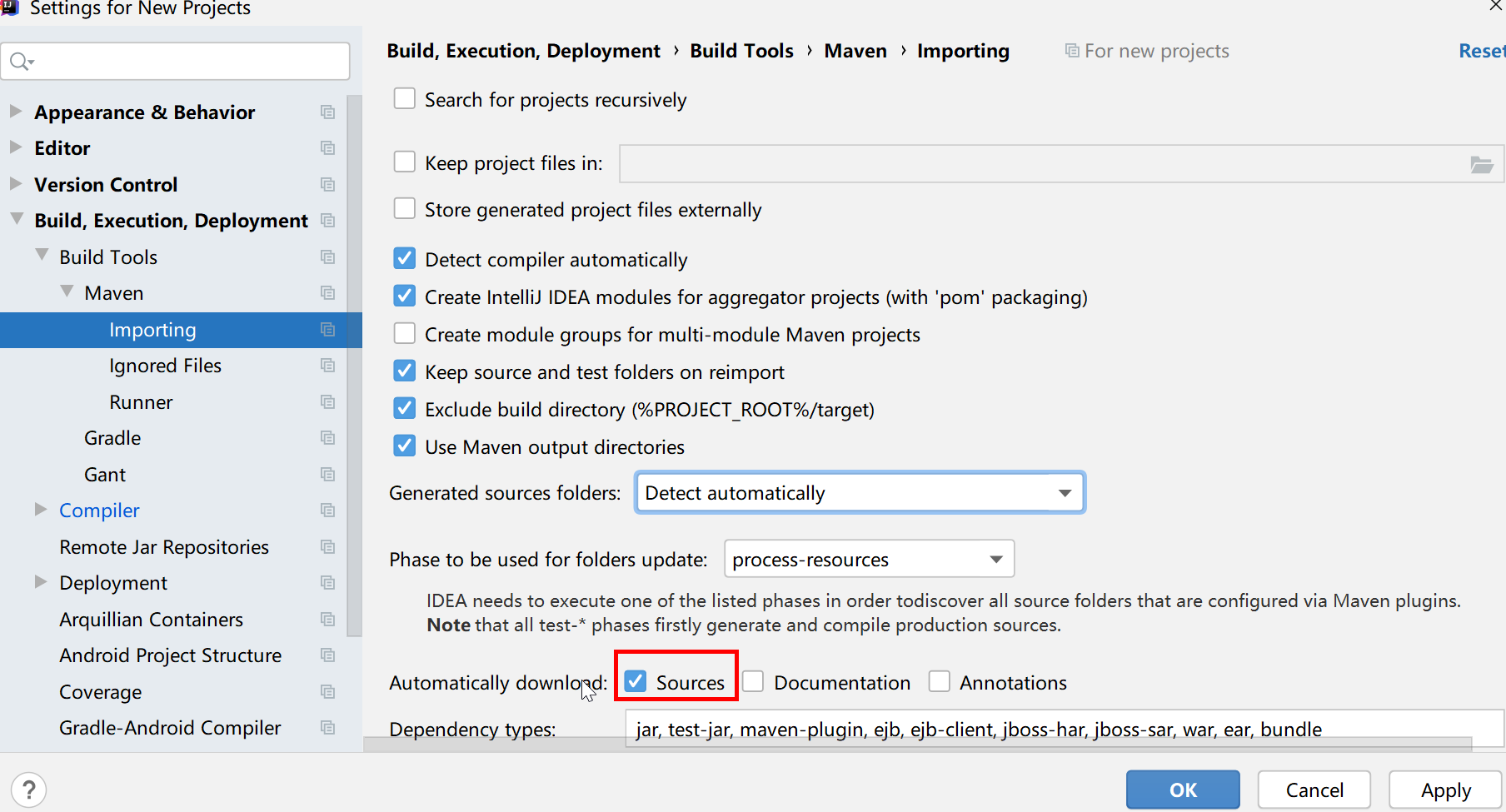Uncheck Use Maven output directories

click(x=404, y=446)
